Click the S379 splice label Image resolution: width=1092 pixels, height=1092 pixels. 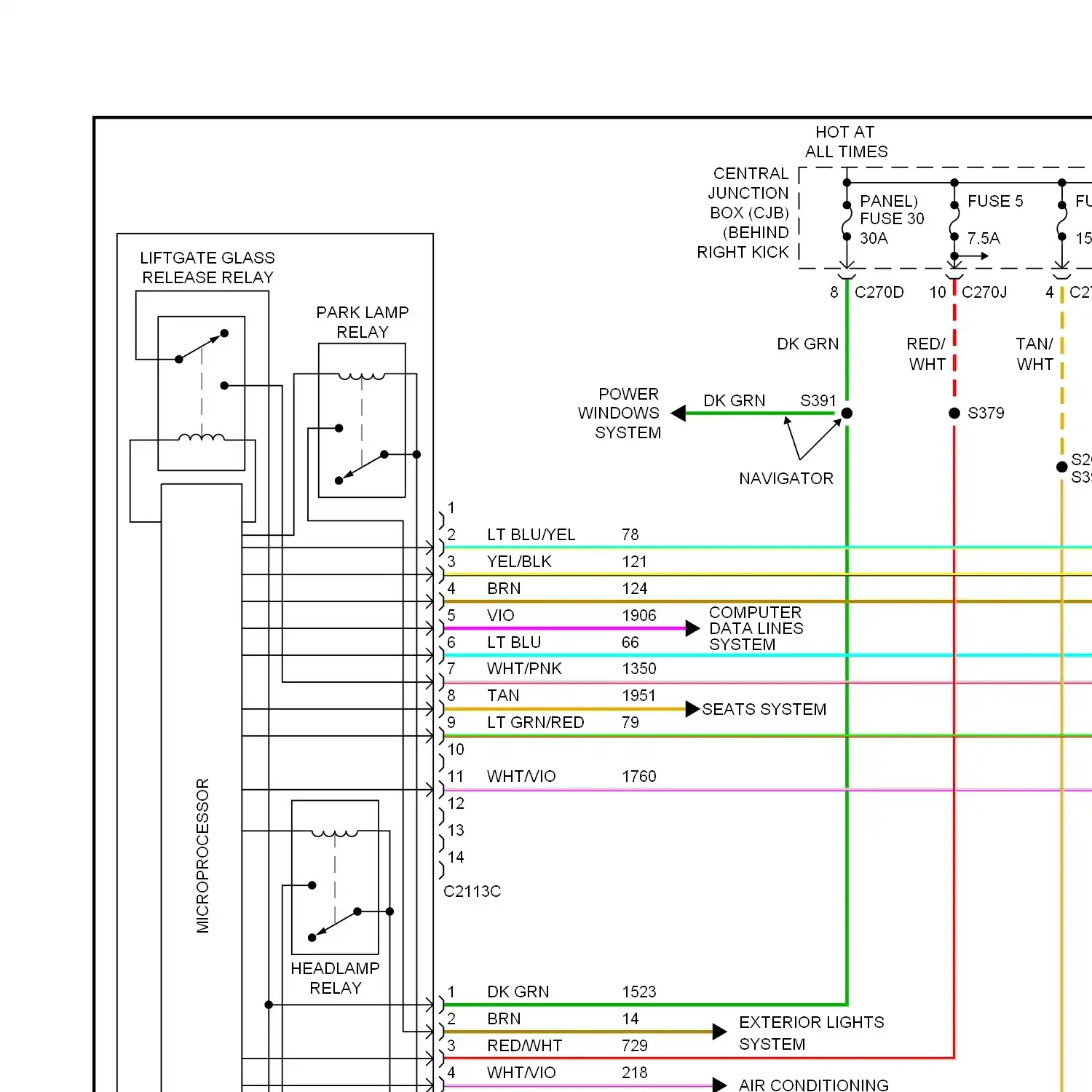986,414
